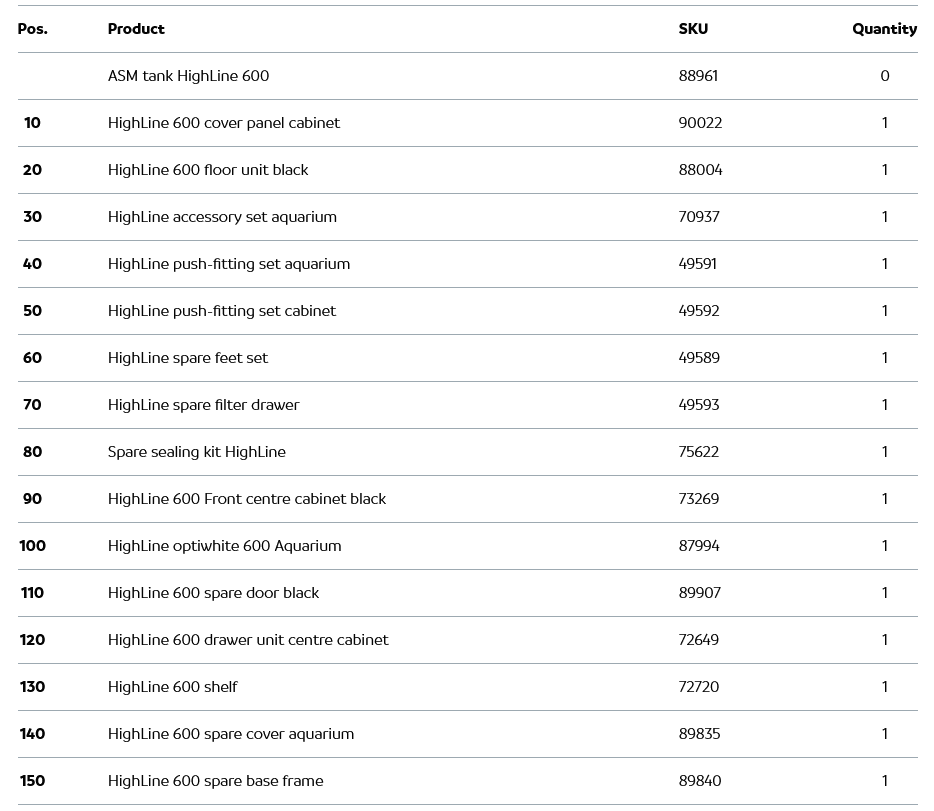The image size is (934, 811).
Task: Open Spare sealing kit HighLine
Action: click(x=197, y=452)
